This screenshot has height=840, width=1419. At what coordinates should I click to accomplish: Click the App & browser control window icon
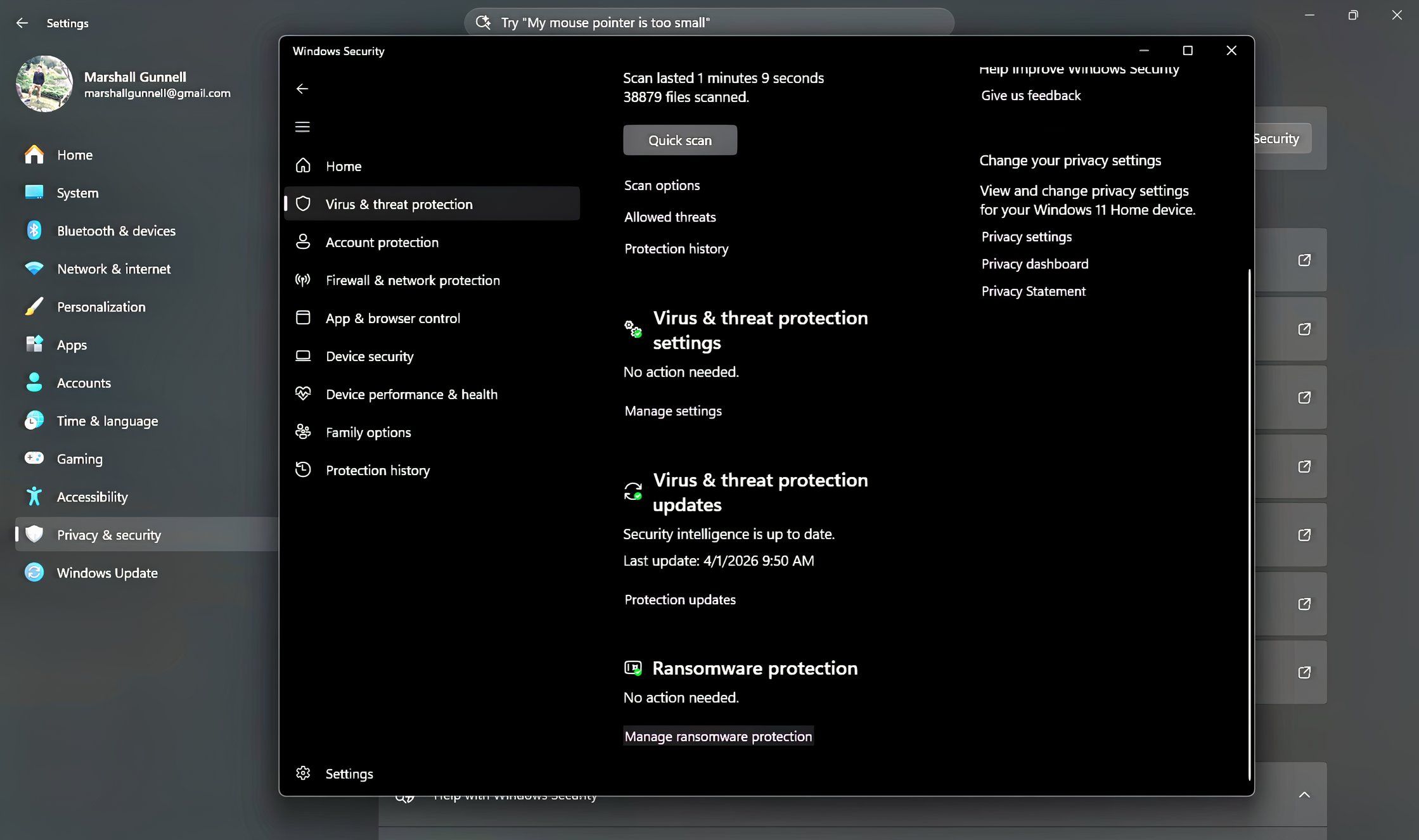point(303,318)
